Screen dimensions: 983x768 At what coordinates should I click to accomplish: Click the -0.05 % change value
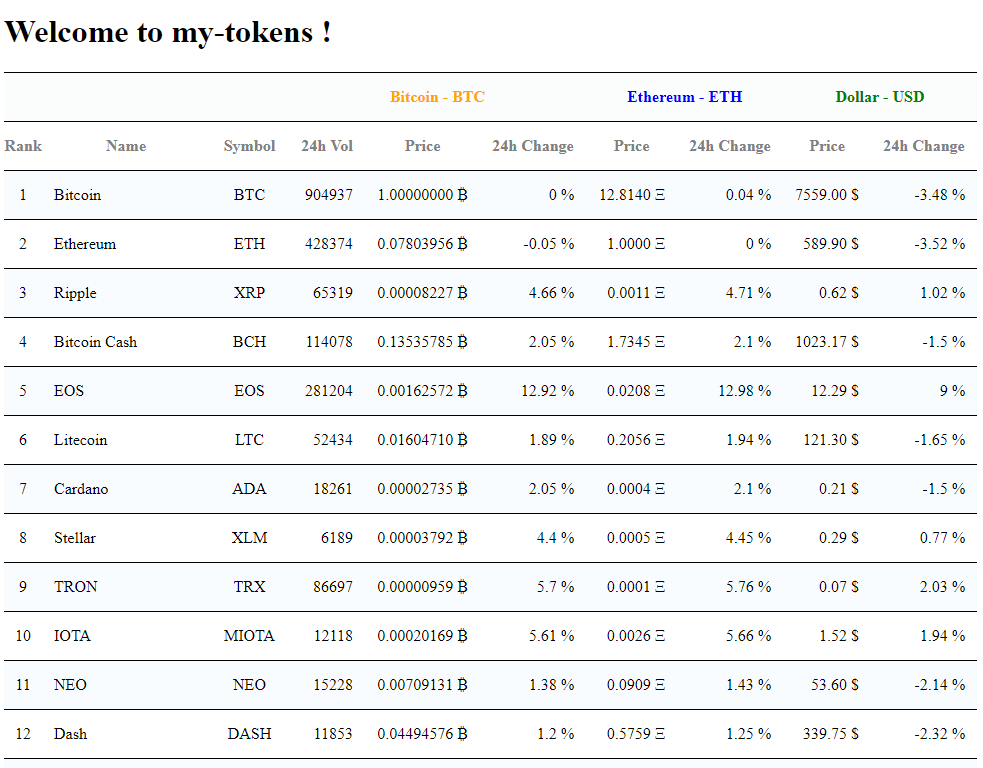click(549, 244)
